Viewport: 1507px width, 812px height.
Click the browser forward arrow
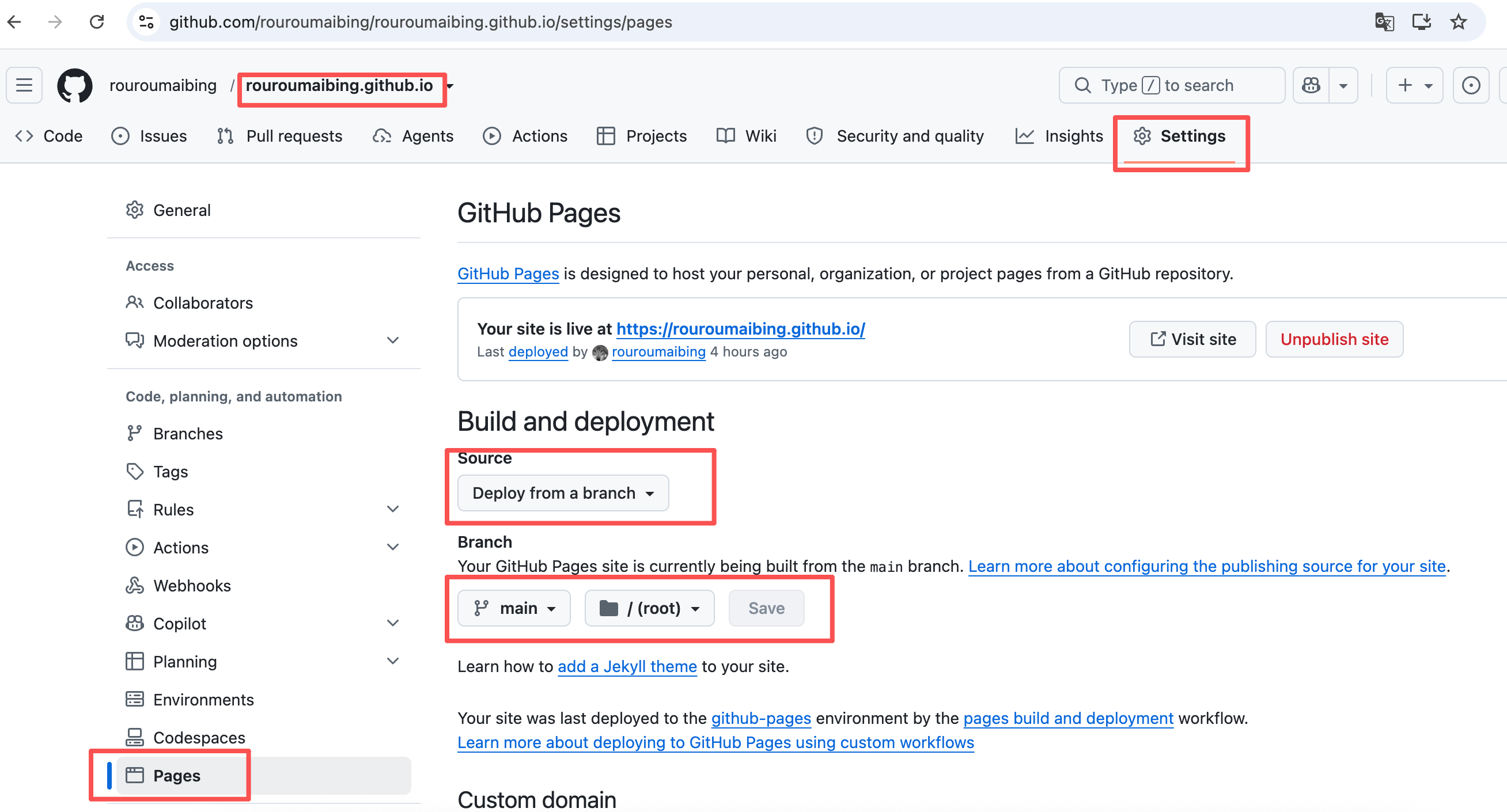(55, 22)
